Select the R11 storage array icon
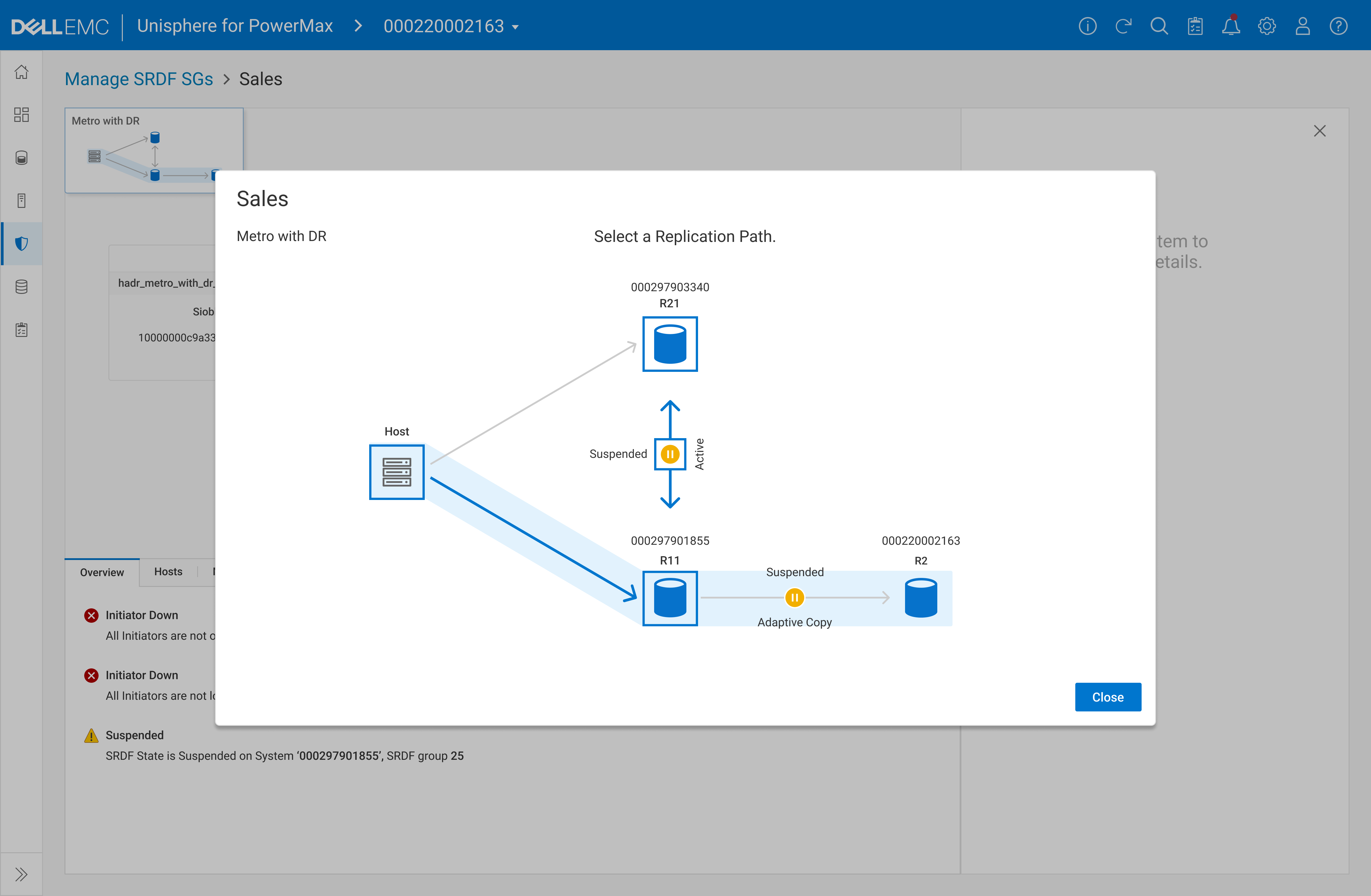Image resolution: width=1371 pixels, height=896 pixels. click(669, 598)
